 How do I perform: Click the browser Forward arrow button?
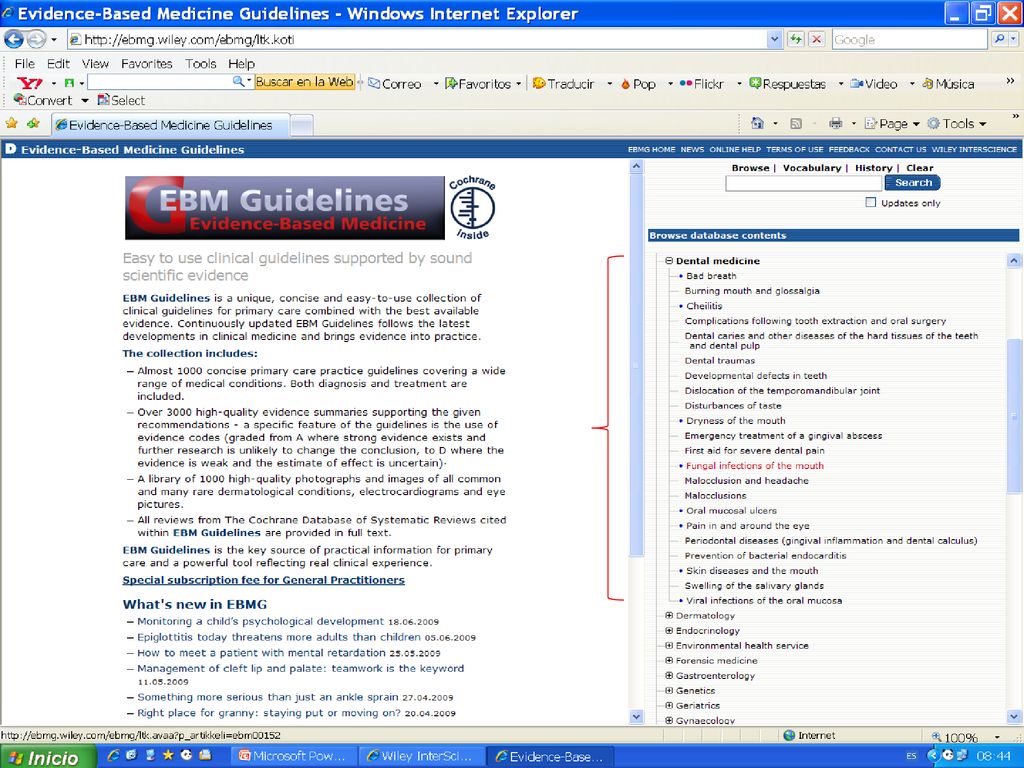tap(36, 39)
